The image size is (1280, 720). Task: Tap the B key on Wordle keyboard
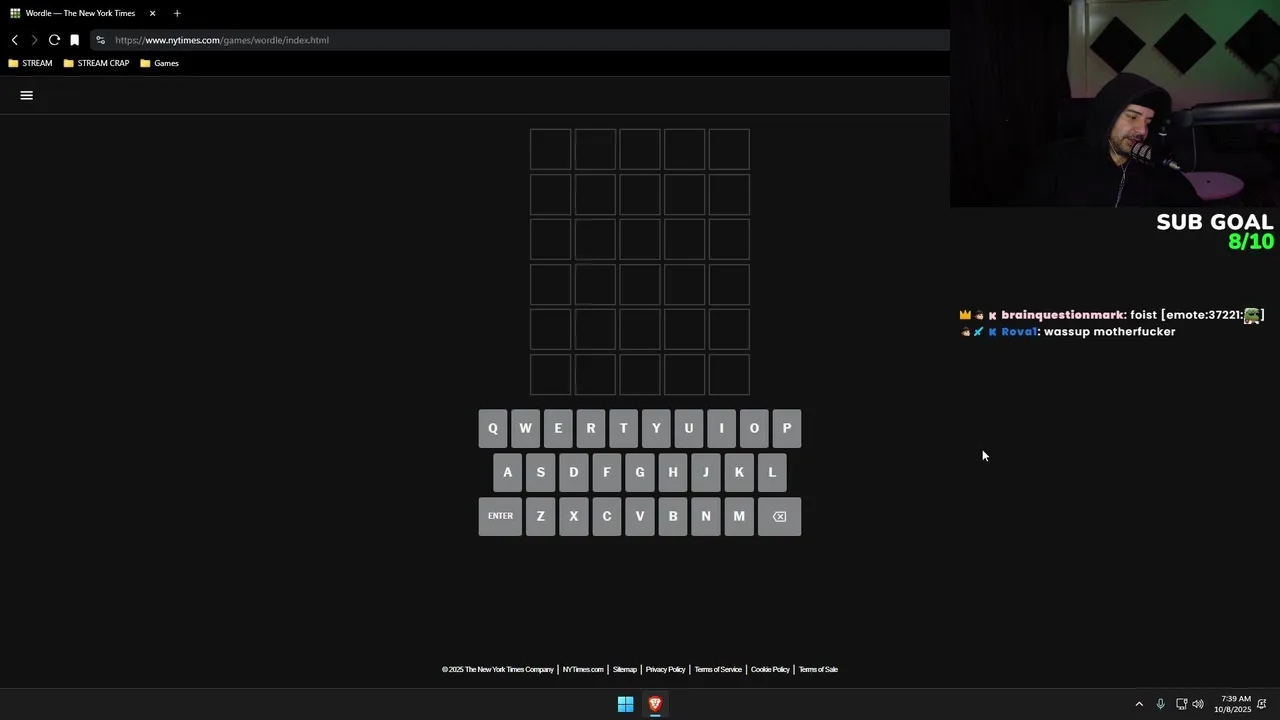click(x=673, y=516)
